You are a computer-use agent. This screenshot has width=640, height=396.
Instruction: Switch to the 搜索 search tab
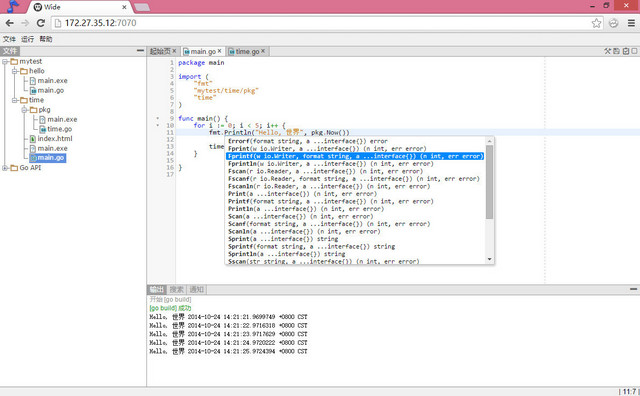pos(176,289)
